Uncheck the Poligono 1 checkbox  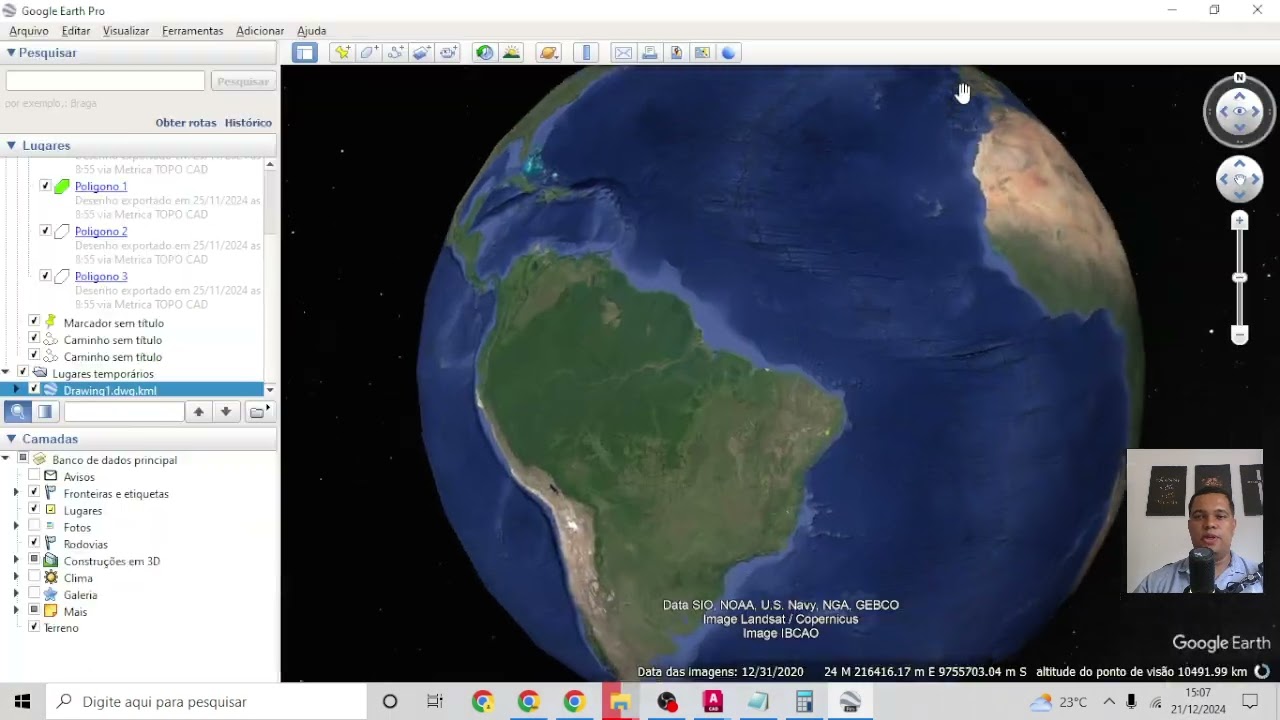[45, 186]
